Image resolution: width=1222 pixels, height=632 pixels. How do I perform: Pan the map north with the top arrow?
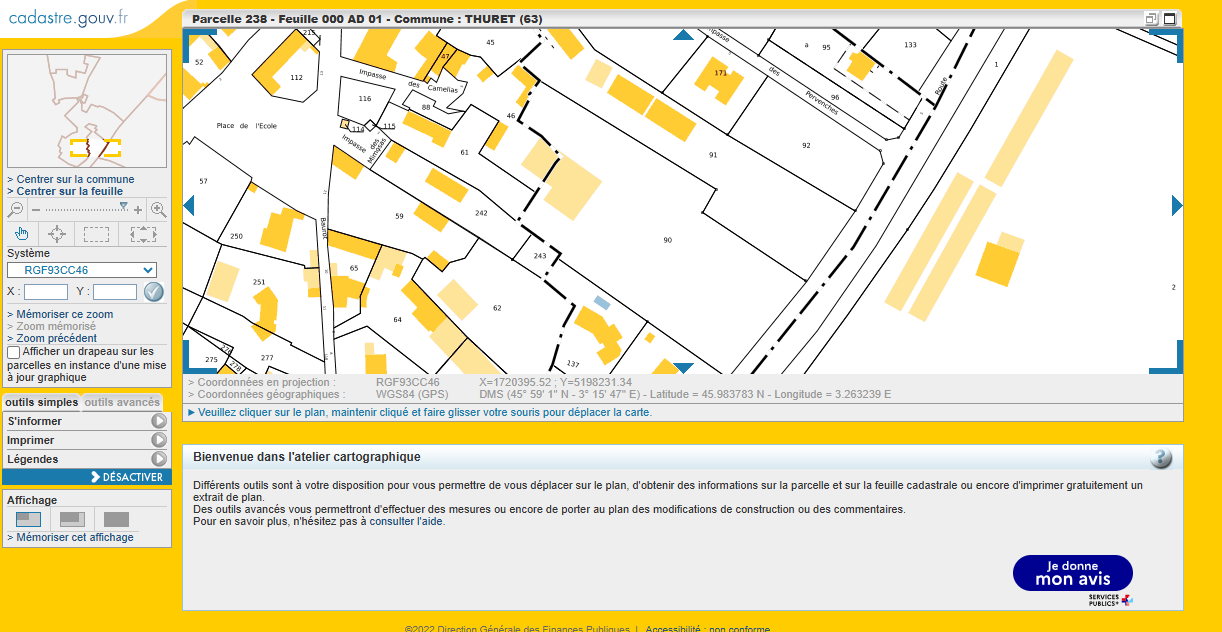683,35
